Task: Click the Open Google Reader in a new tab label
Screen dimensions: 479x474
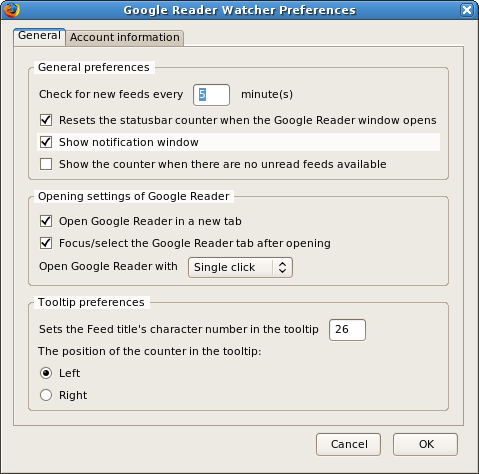Action: [x=150, y=221]
